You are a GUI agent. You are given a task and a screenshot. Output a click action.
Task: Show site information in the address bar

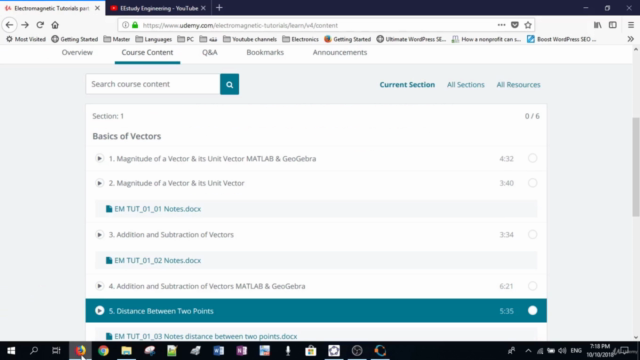pos(125,25)
